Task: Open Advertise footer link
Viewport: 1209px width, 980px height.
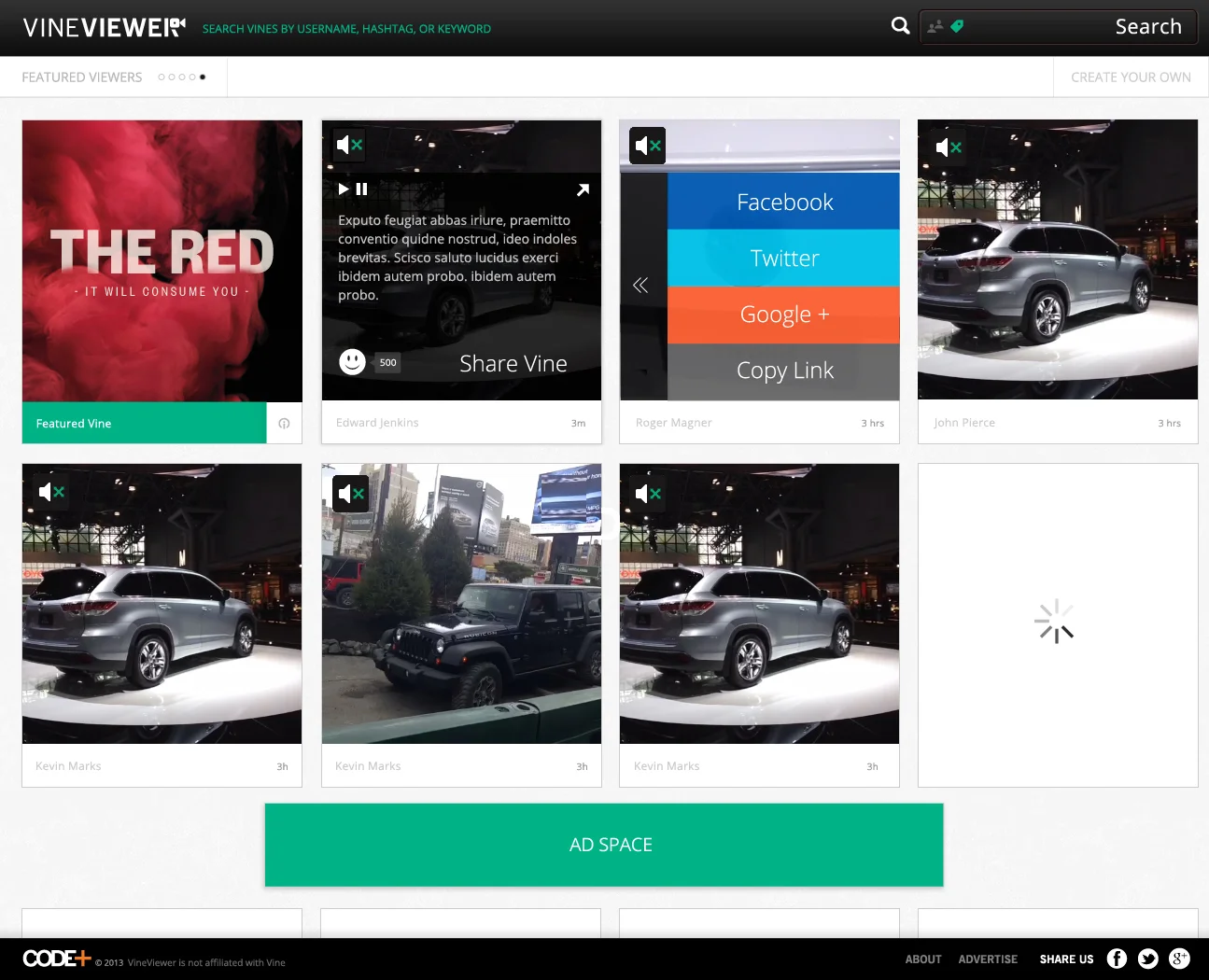Action: [x=988, y=959]
